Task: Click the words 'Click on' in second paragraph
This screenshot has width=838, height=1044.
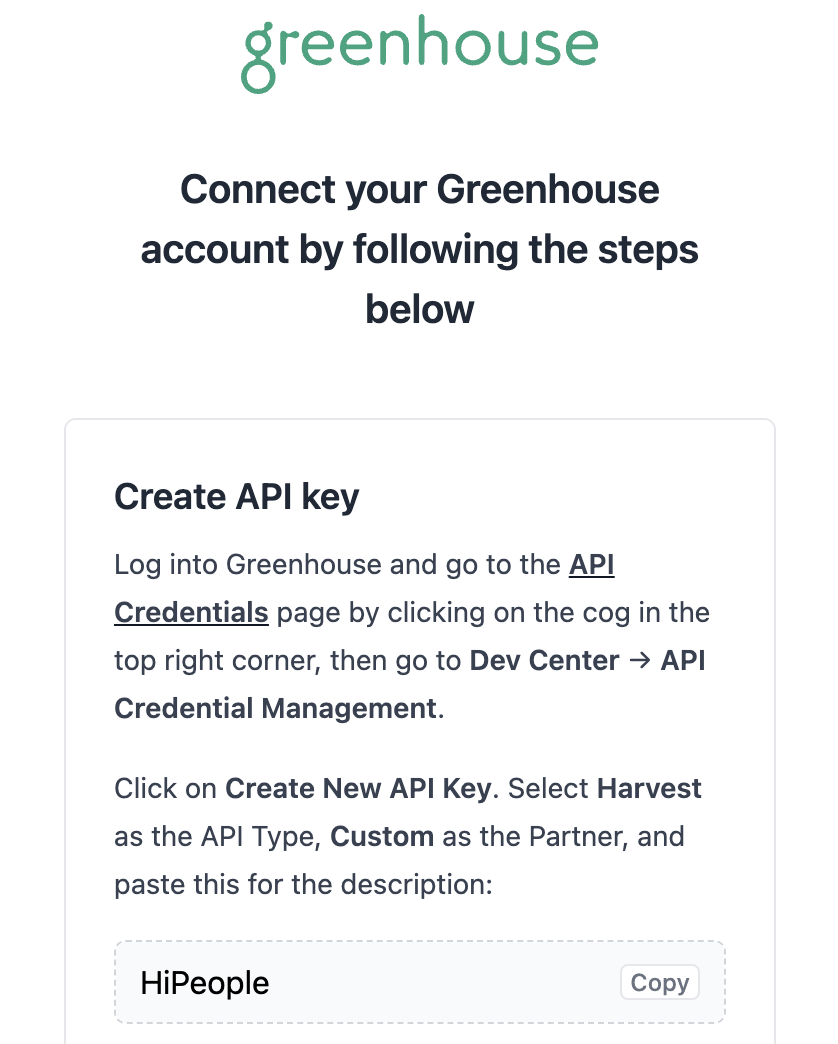Action: click(x=165, y=788)
